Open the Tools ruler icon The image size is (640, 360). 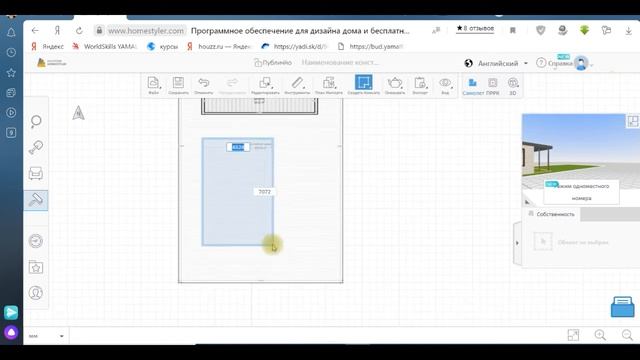(297, 85)
